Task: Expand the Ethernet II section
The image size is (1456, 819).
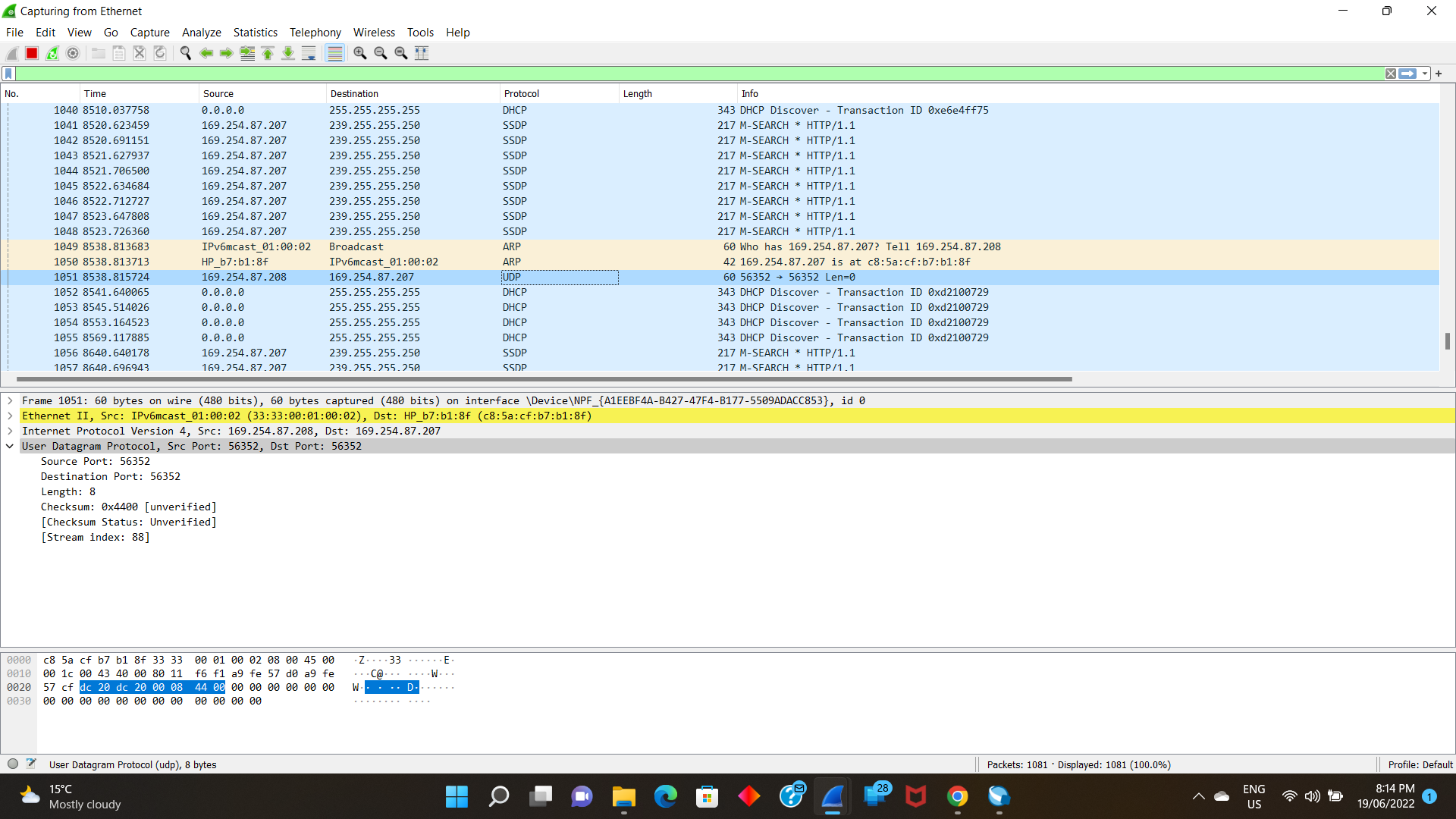Action: pyautogui.click(x=10, y=416)
